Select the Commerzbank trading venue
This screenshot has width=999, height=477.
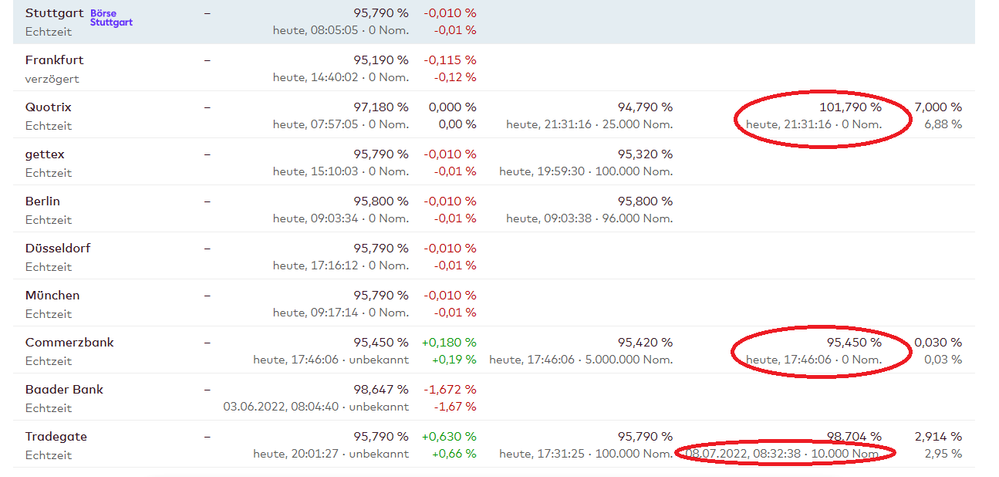pos(69,342)
